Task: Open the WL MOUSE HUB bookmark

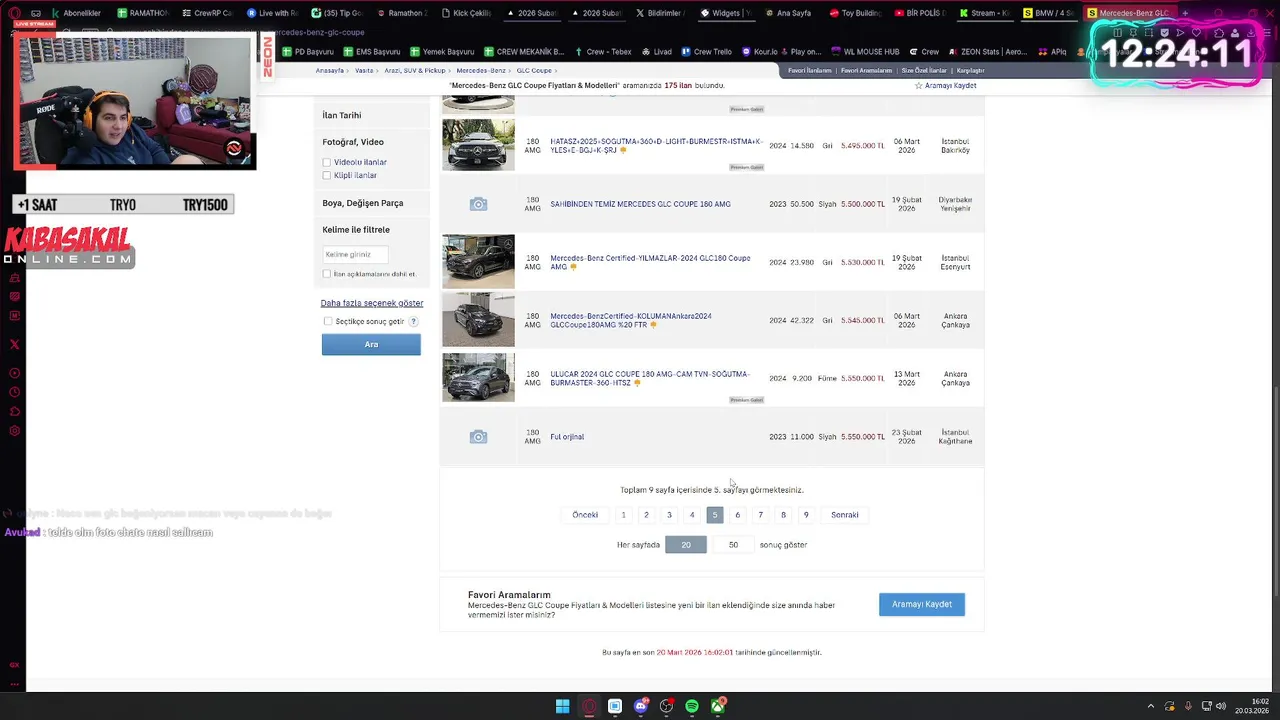Action: coord(865,52)
